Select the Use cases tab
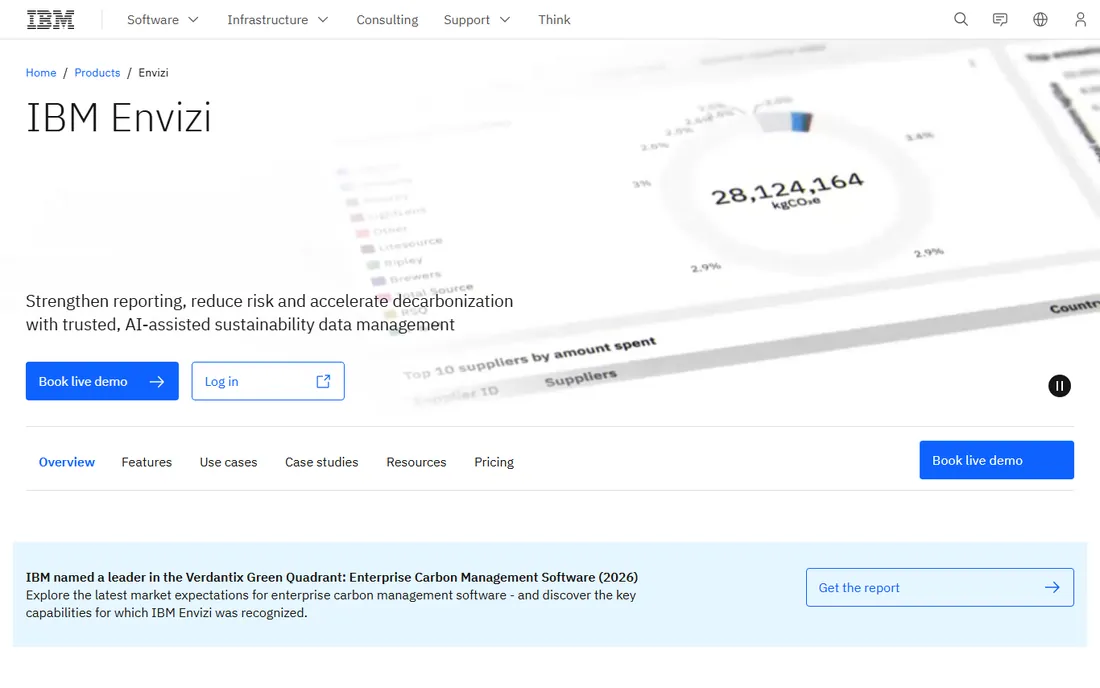Viewport: 1100px width, 688px height. click(x=228, y=462)
